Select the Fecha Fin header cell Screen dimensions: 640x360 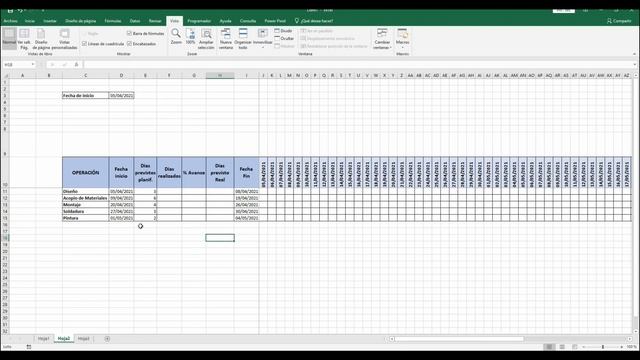pyautogui.click(x=247, y=173)
